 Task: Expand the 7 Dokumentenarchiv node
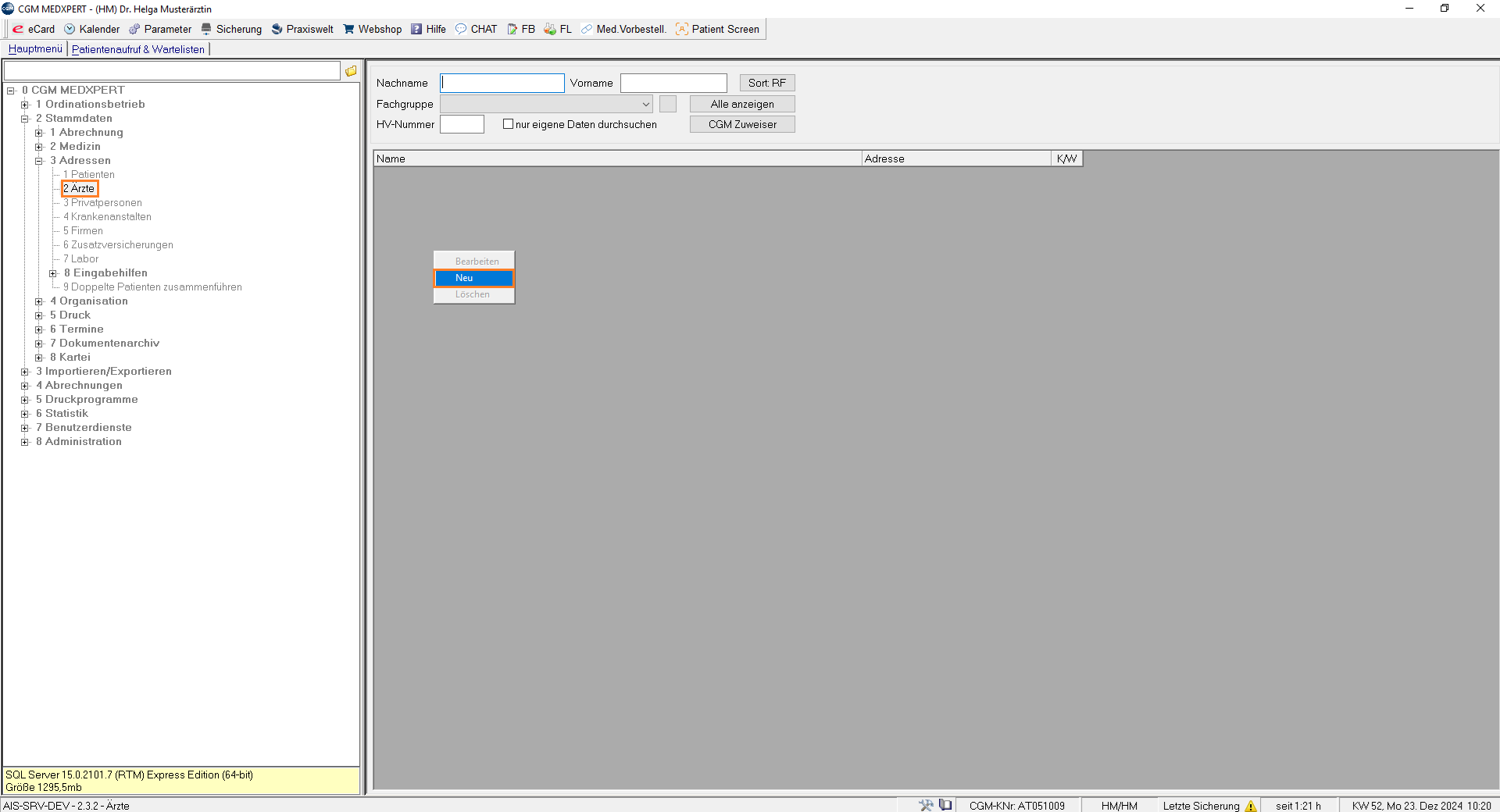(39, 344)
